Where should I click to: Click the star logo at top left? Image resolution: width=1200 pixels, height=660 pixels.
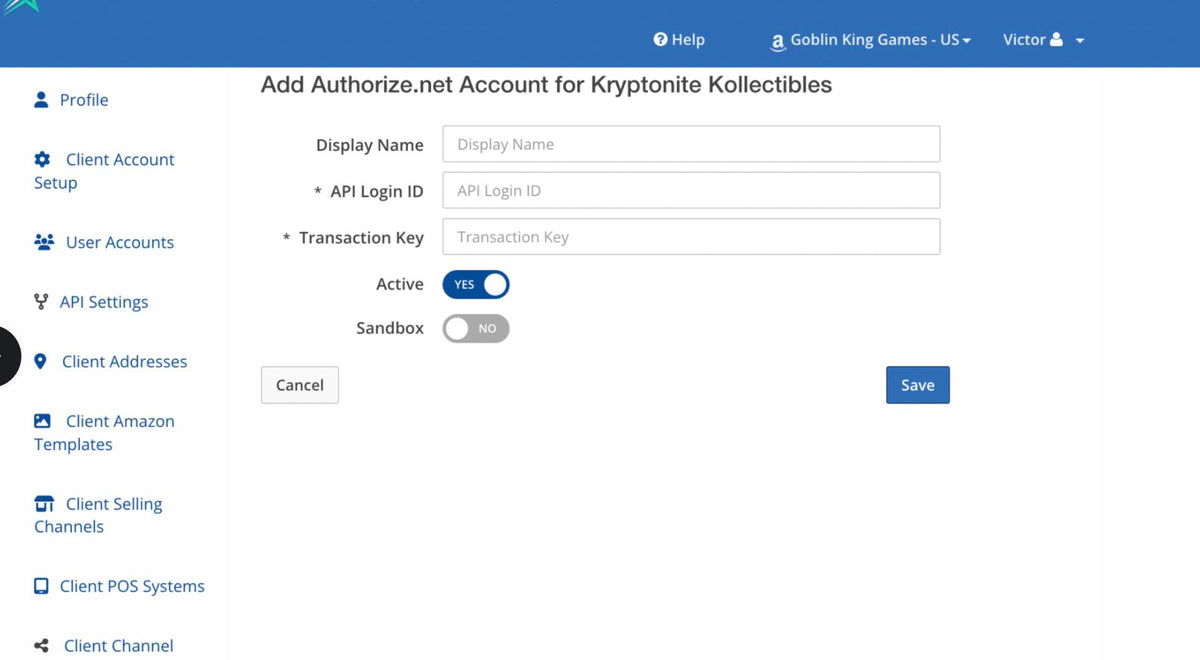[x=20, y=6]
